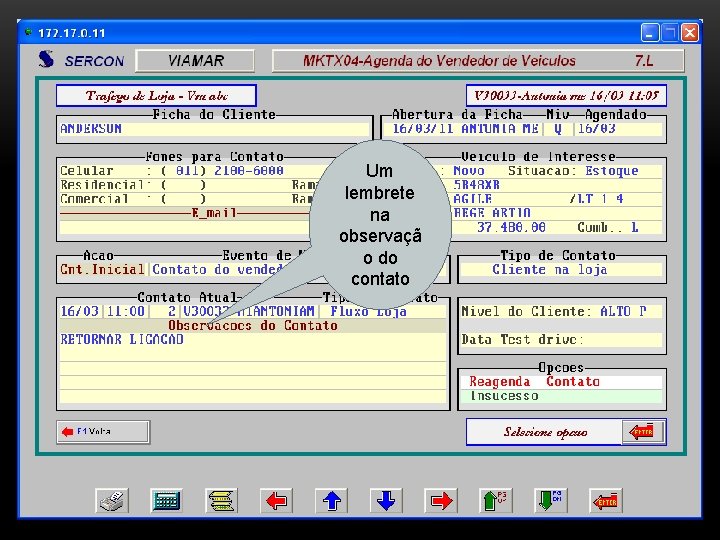Click the AGILE vehicle model text

pos(472,199)
